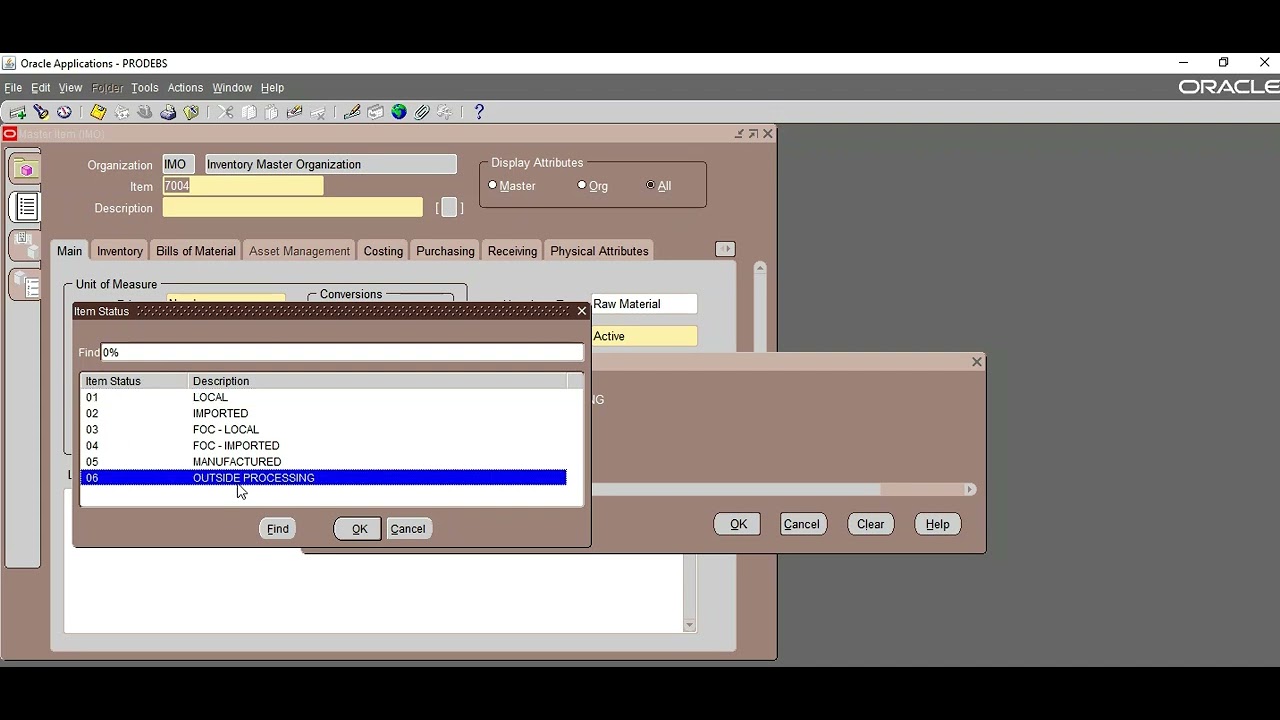Click the Item number field 7004
1280x720 pixels.
243,186
